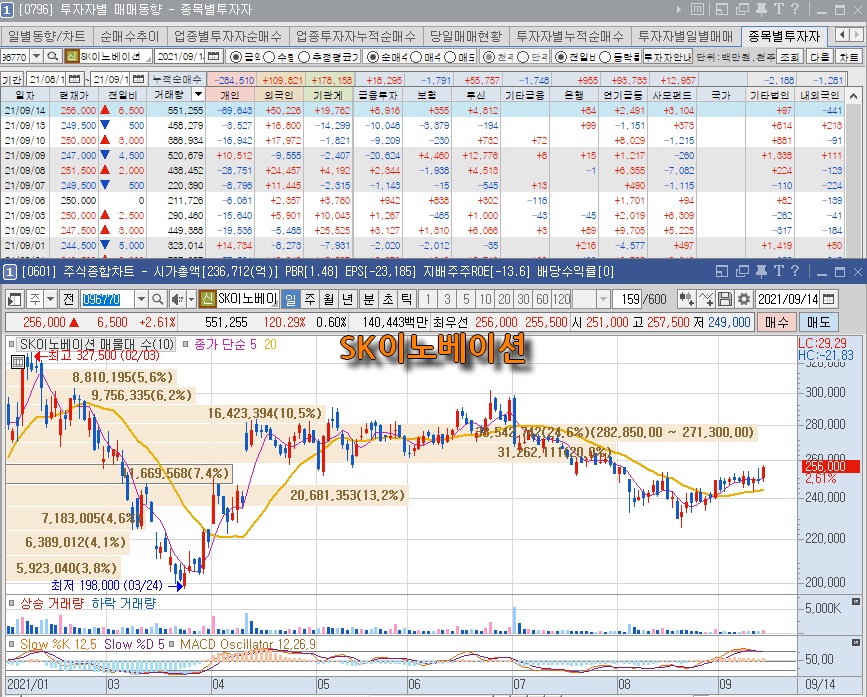Open help question mark in investor window titlebar
867x697 pixels.
tap(795, 9)
